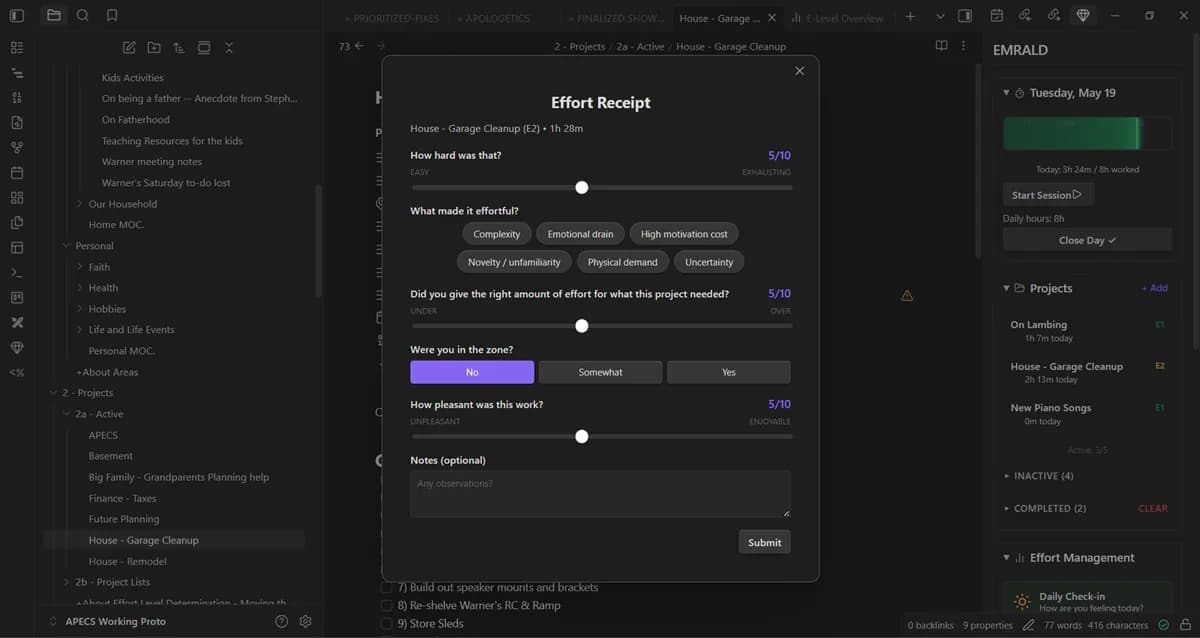Click the binary digits ribbon icon
Image resolution: width=1200 pixels, height=638 pixels.
(x=17, y=97)
